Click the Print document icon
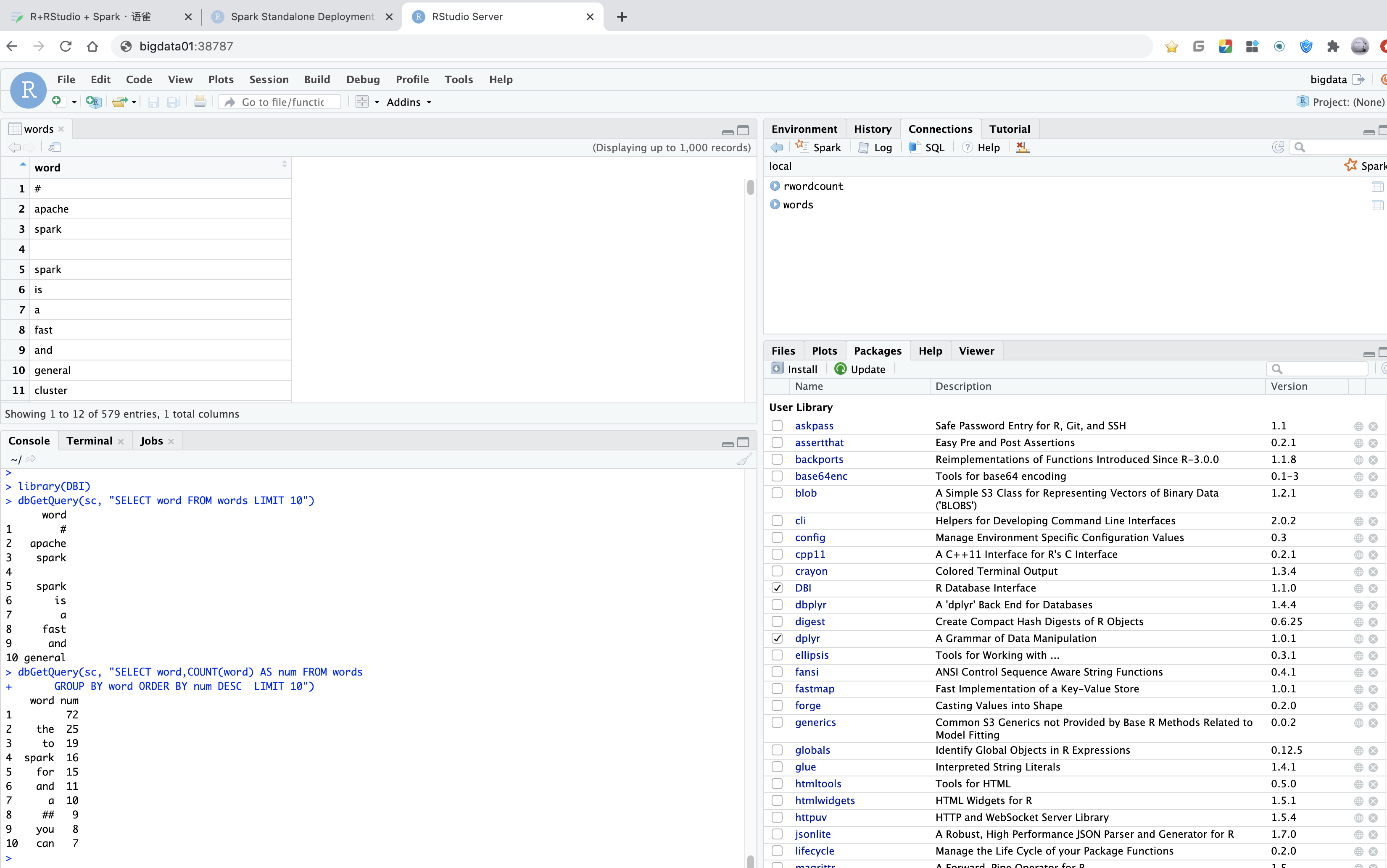Viewport: 1387px width, 868px height. (x=200, y=102)
